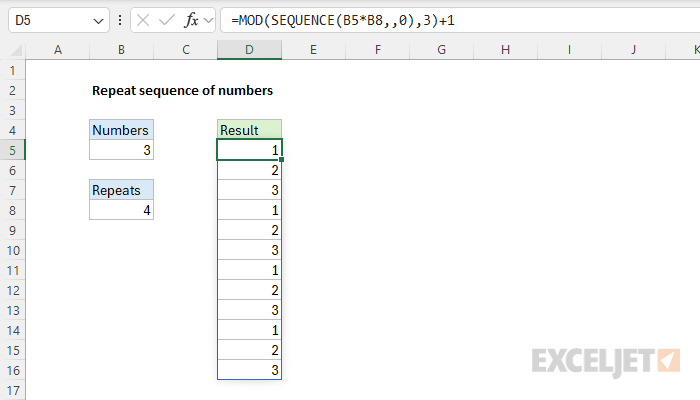Select the 'Numbers' header cell
Screen dimensions: 700x400
pos(121,130)
